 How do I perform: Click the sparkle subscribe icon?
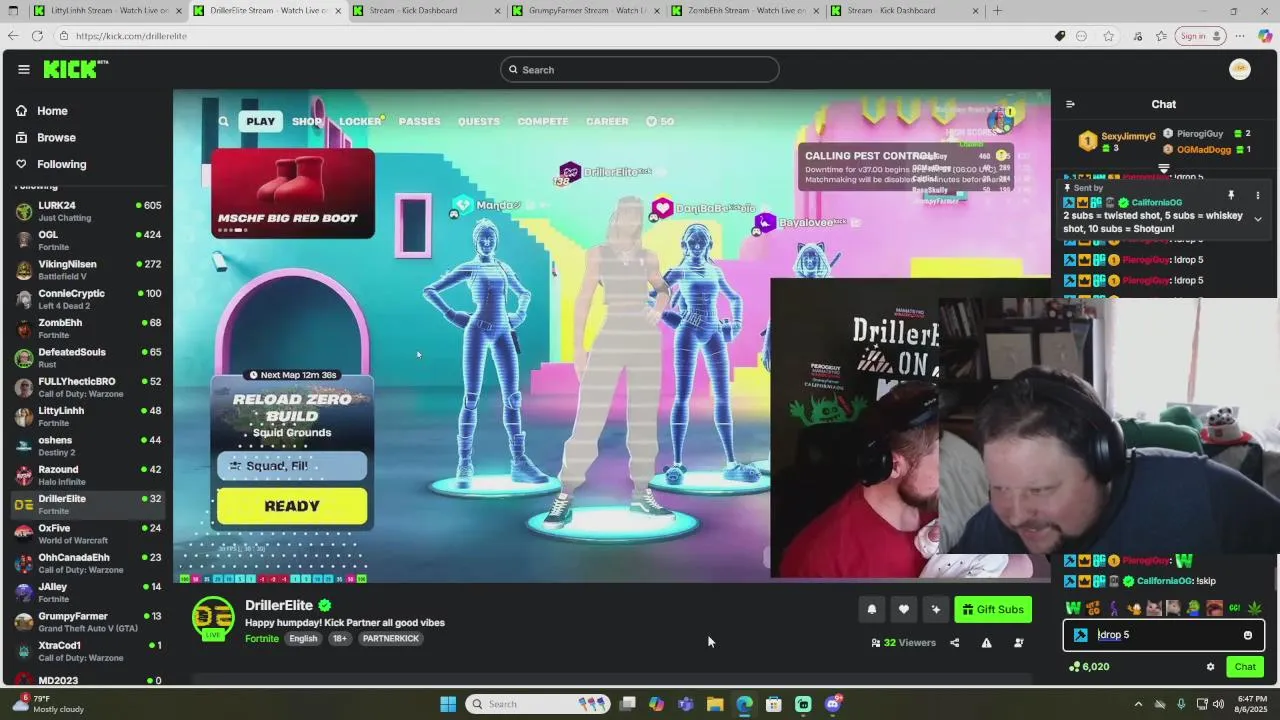click(936, 609)
